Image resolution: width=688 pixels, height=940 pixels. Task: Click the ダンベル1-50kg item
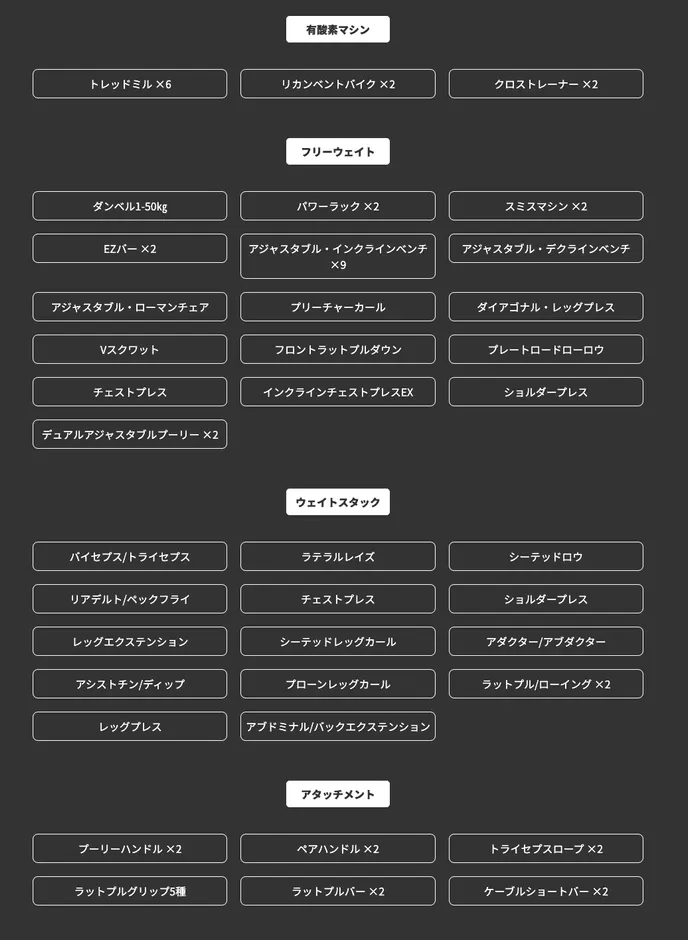(129, 206)
